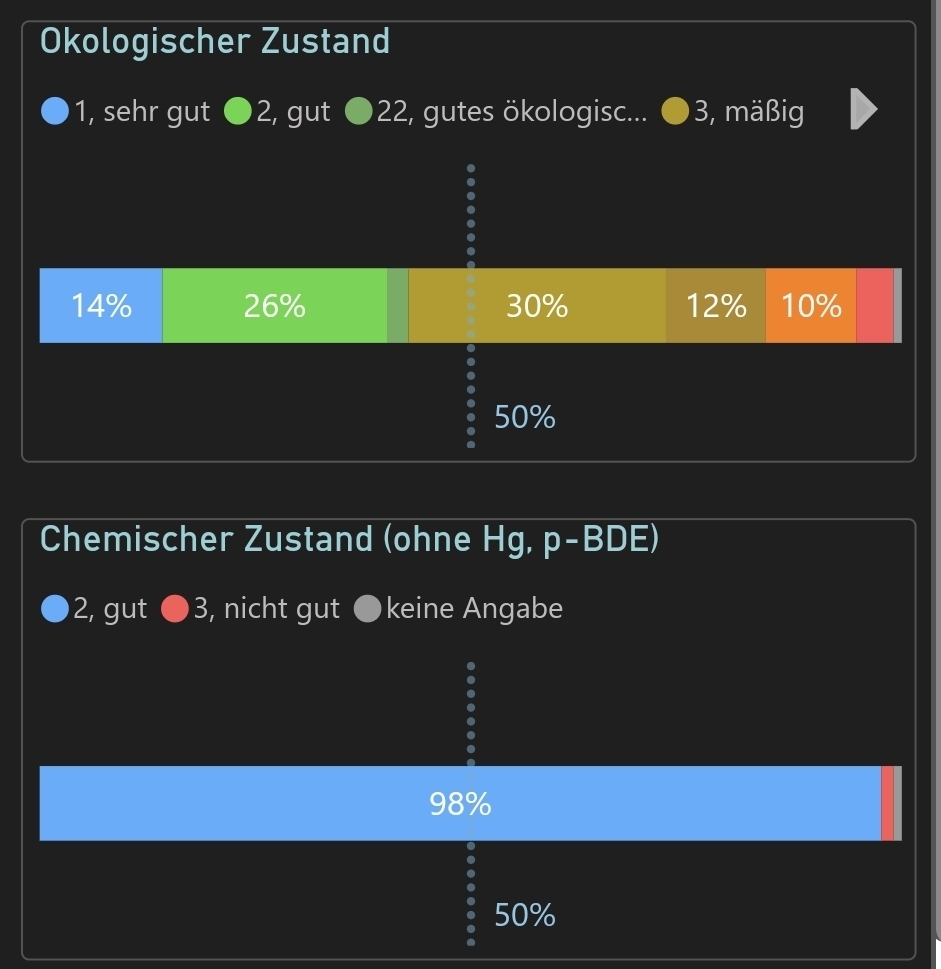Expand legend with the right arrow
The height and width of the screenshot is (969, 941).
coord(862,109)
